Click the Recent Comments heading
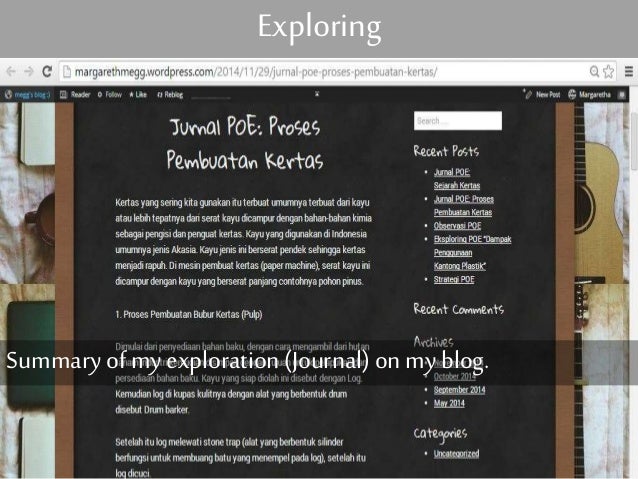Screen dimensions: 638x479 click(x=459, y=309)
